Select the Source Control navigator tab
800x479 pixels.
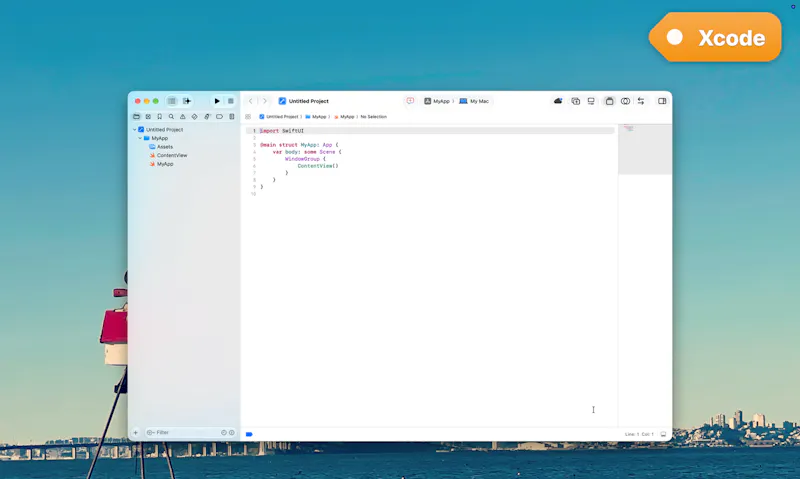148,117
